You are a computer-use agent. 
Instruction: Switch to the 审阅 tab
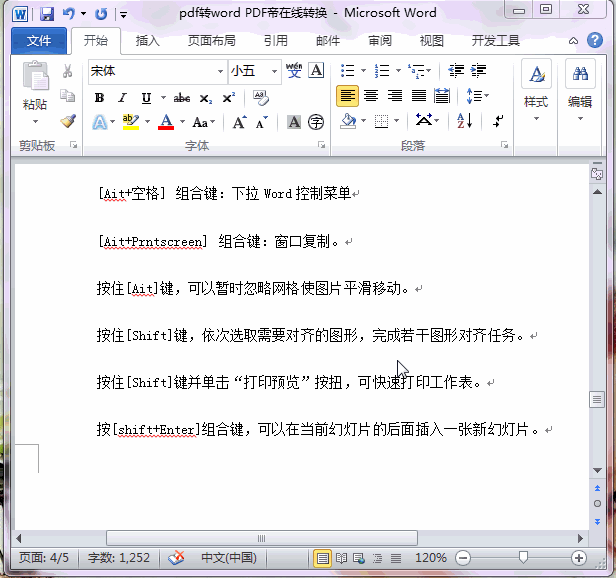[380, 40]
